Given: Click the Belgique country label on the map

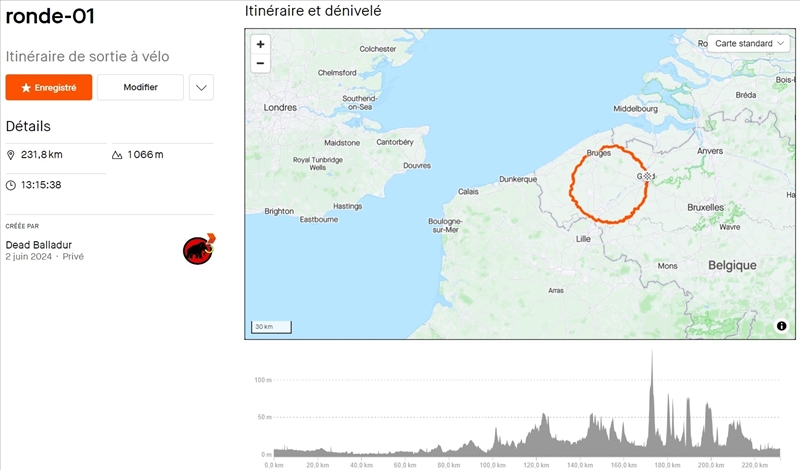Looking at the screenshot, I should tap(732, 265).
